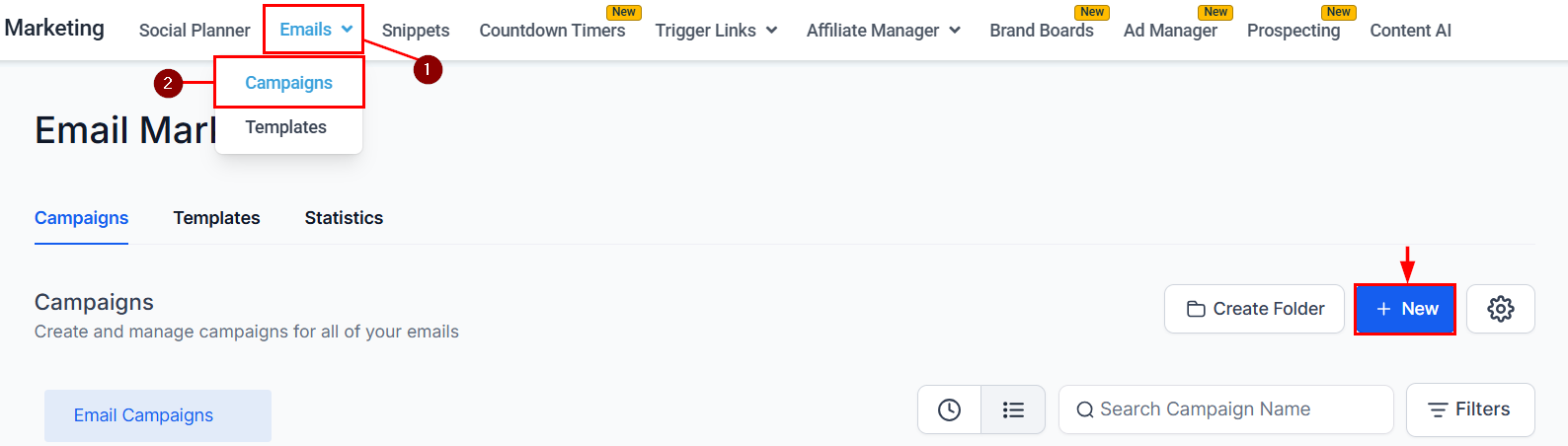Open the Filters button
The width and height of the screenshot is (1568, 446).
[1470, 409]
